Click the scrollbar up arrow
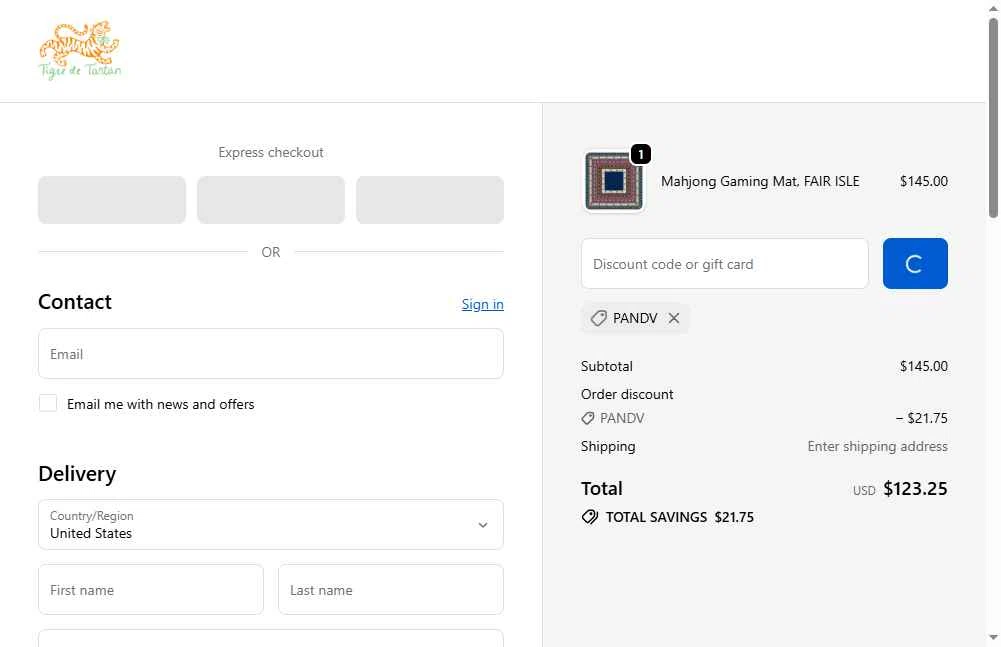The width and height of the screenshot is (1001, 647). tap(993, 8)
